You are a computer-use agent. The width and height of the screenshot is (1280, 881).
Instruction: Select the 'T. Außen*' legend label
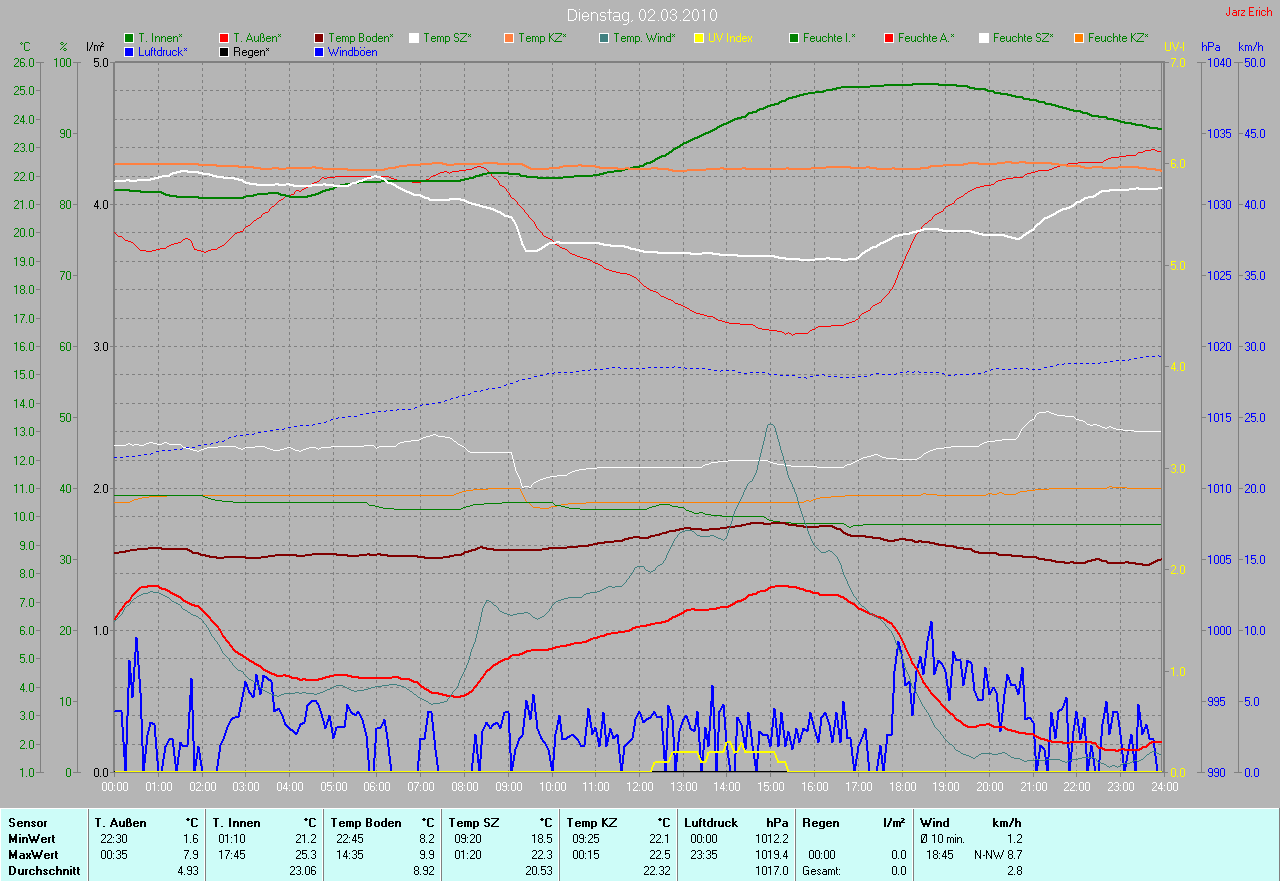[257, 38]
